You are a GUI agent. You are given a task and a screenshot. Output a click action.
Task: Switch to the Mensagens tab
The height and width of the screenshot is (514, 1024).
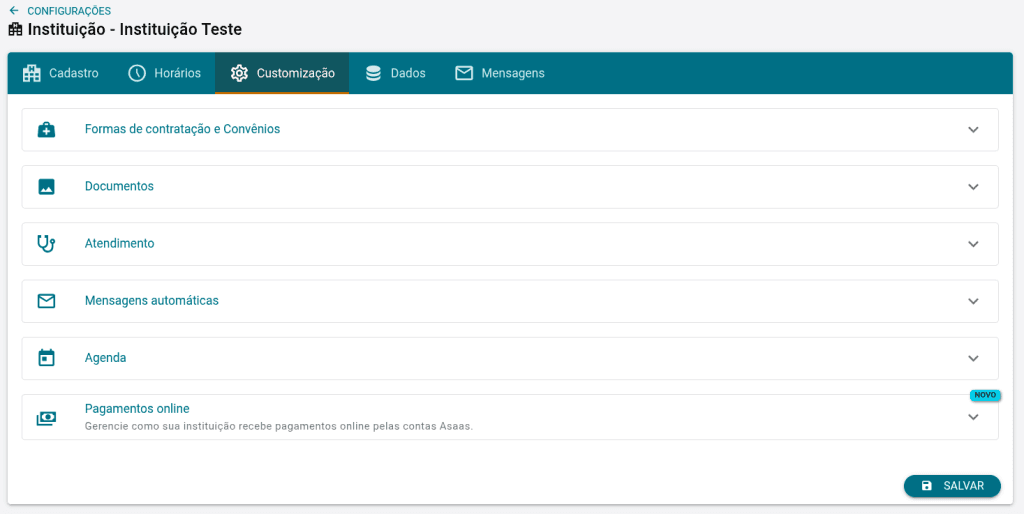tap(500, 73)
